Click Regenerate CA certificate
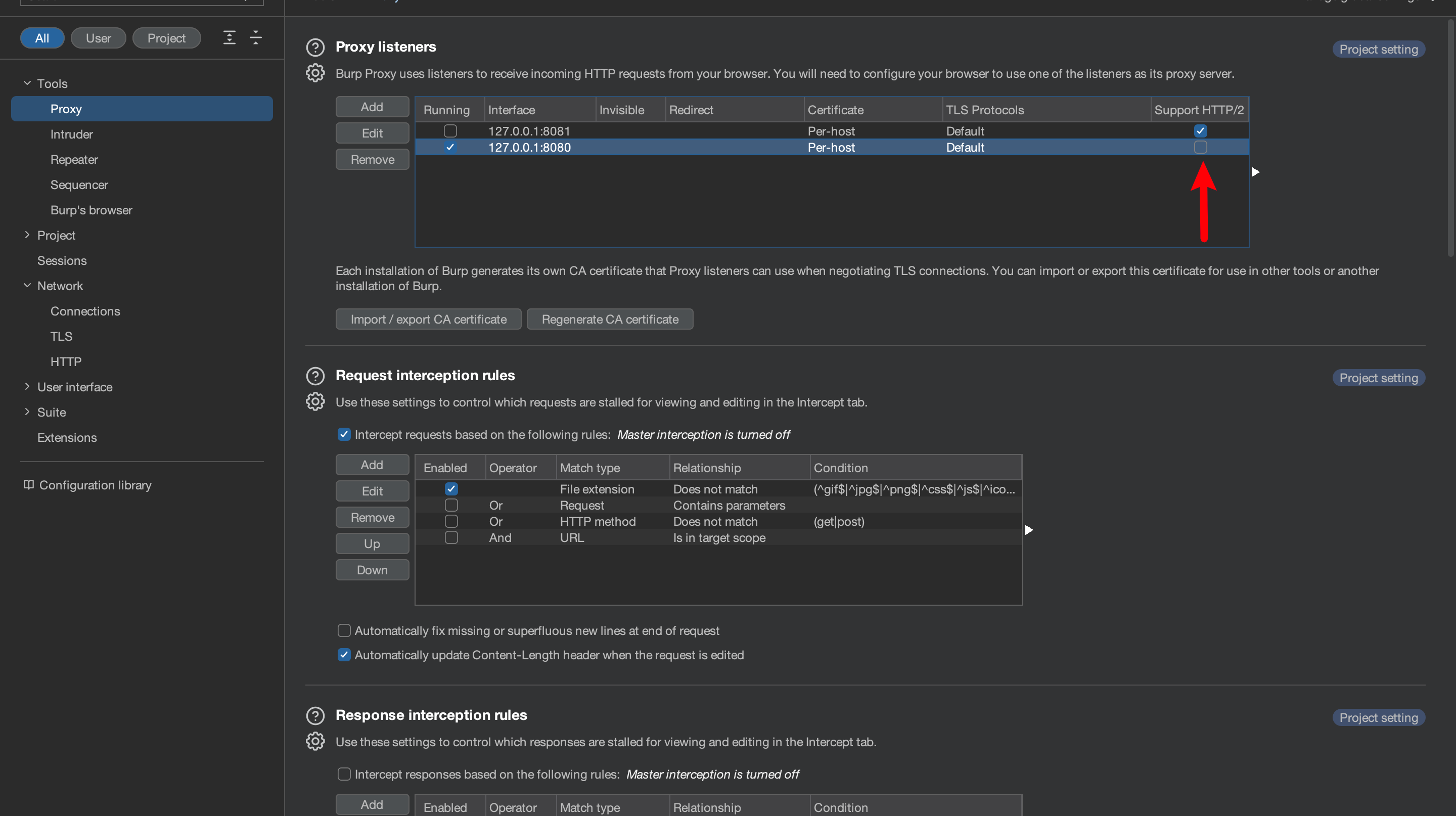Viewport: 1456px width, 816px height. 610,320
